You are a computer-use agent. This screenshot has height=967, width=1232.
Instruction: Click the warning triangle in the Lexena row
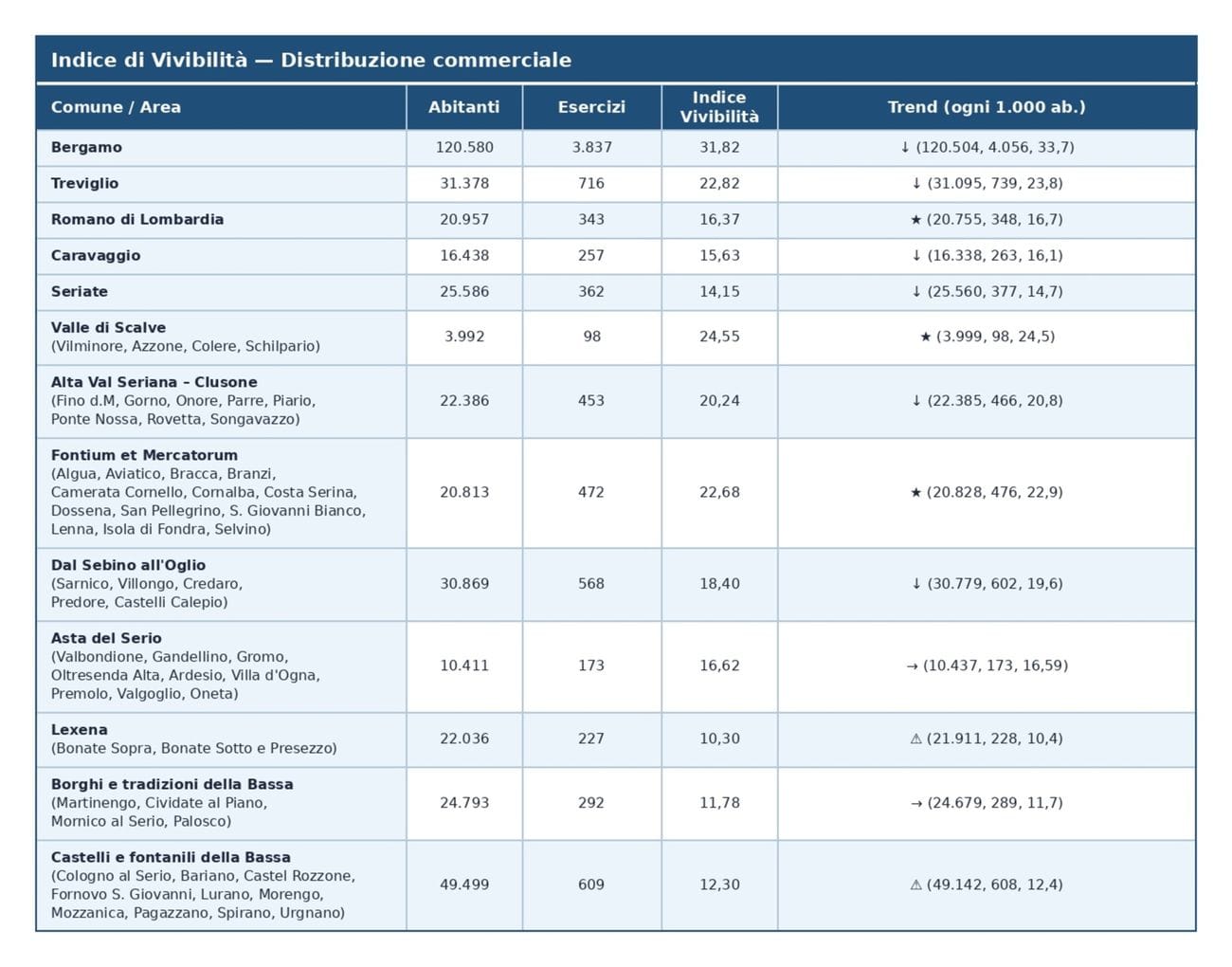[x=915, y=739]
